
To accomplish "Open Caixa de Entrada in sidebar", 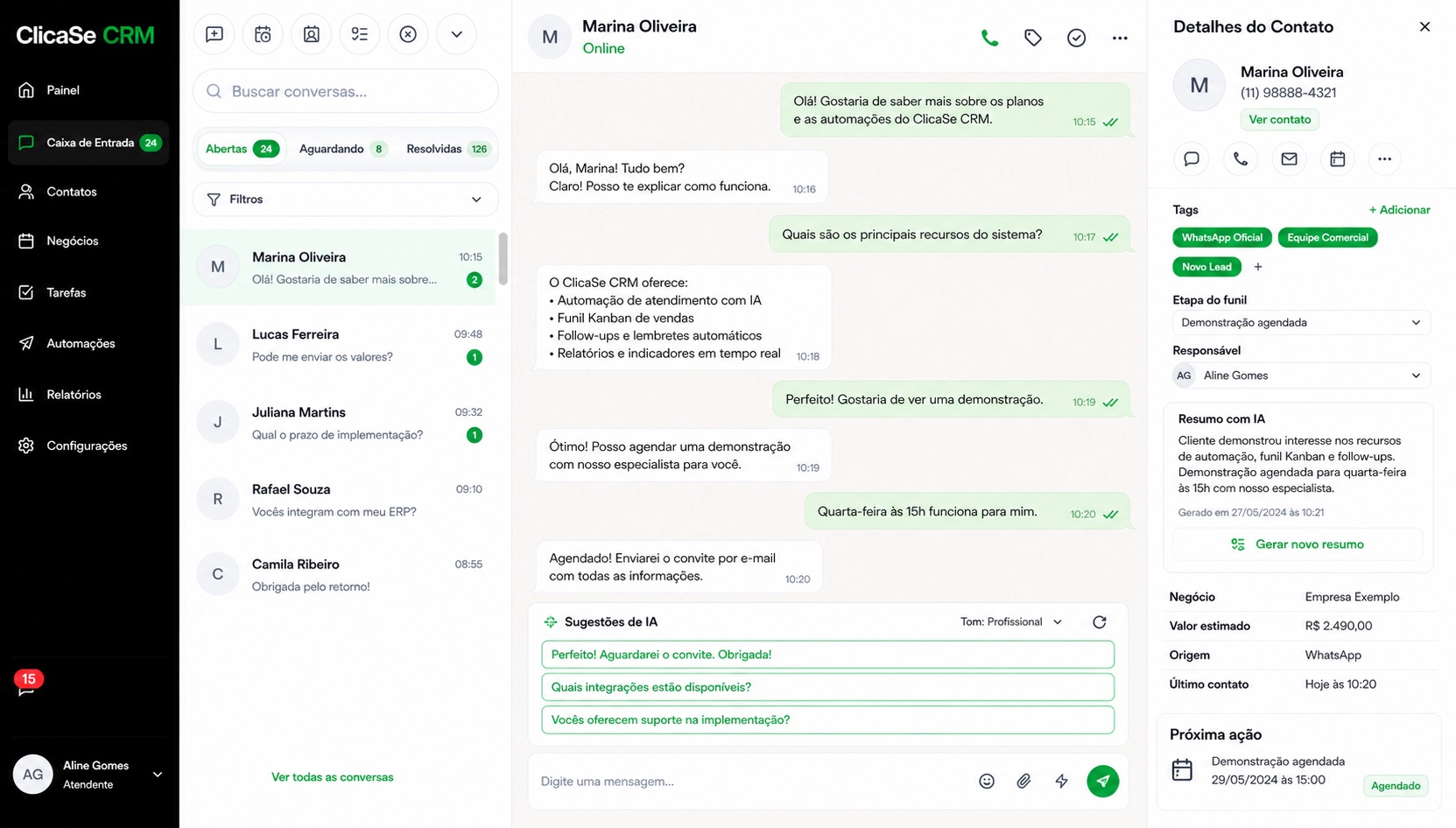I will pyautogui.click(x=89, y=143).
